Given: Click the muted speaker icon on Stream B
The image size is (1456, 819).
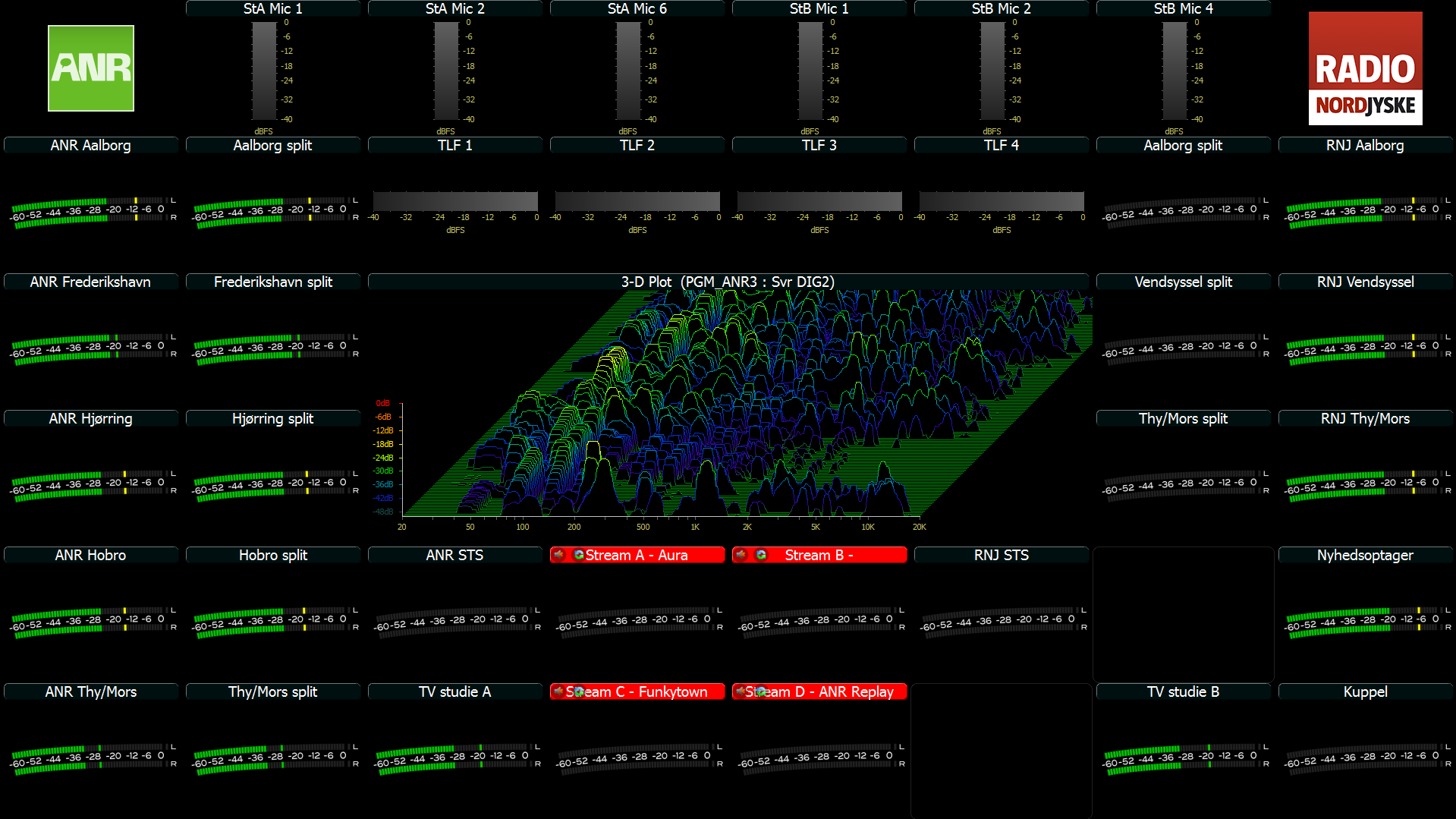Looking at the screenshot, I should (741, 555).
